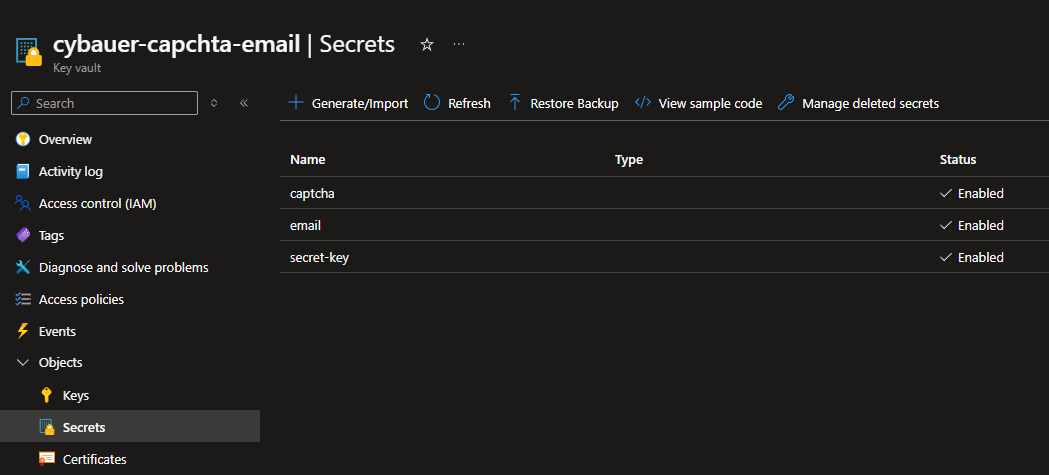Click the Secrets lock icon in sidebar
Screen dimensions: 1049x475
[x=46, y=428]
